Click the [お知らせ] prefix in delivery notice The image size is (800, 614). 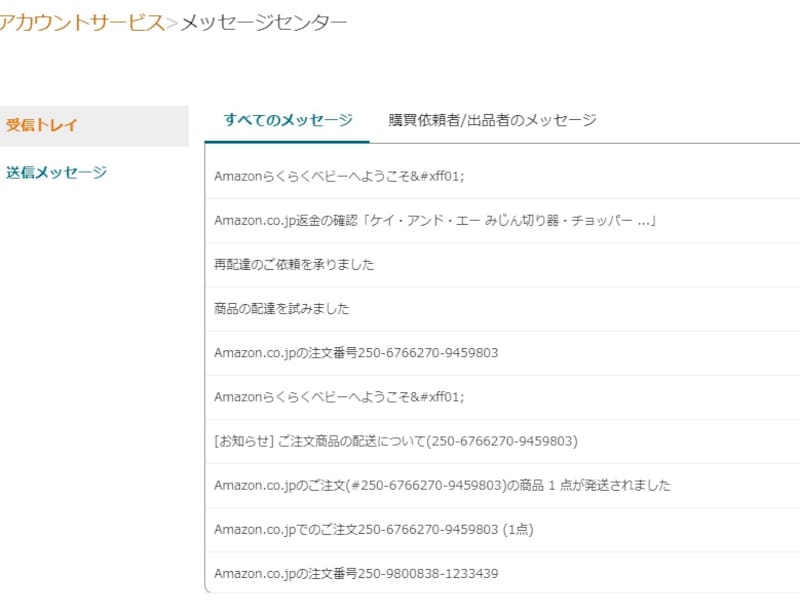coord(236,441)
